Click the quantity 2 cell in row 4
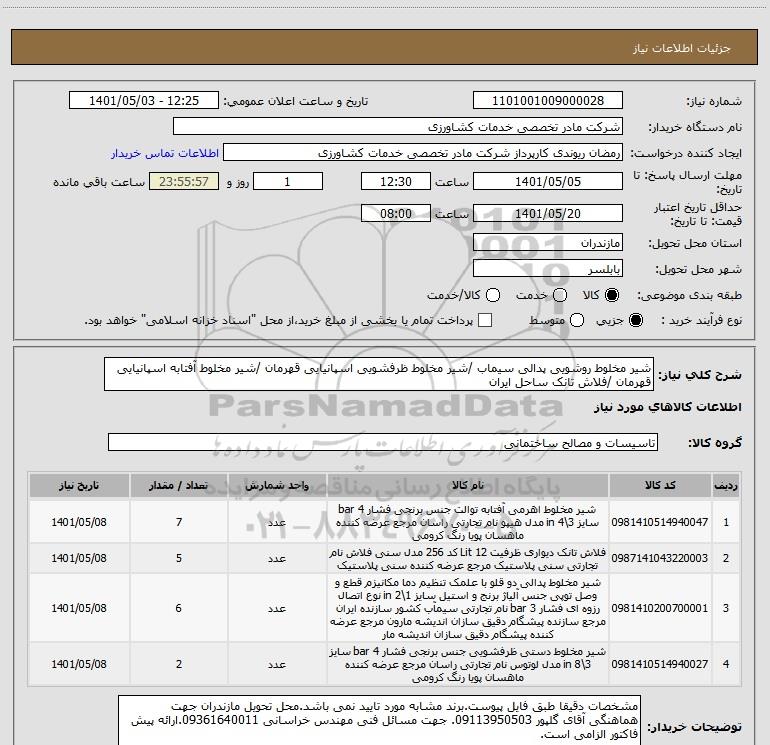770x745 pixels. pyautogui.click(x=179, y=664)
